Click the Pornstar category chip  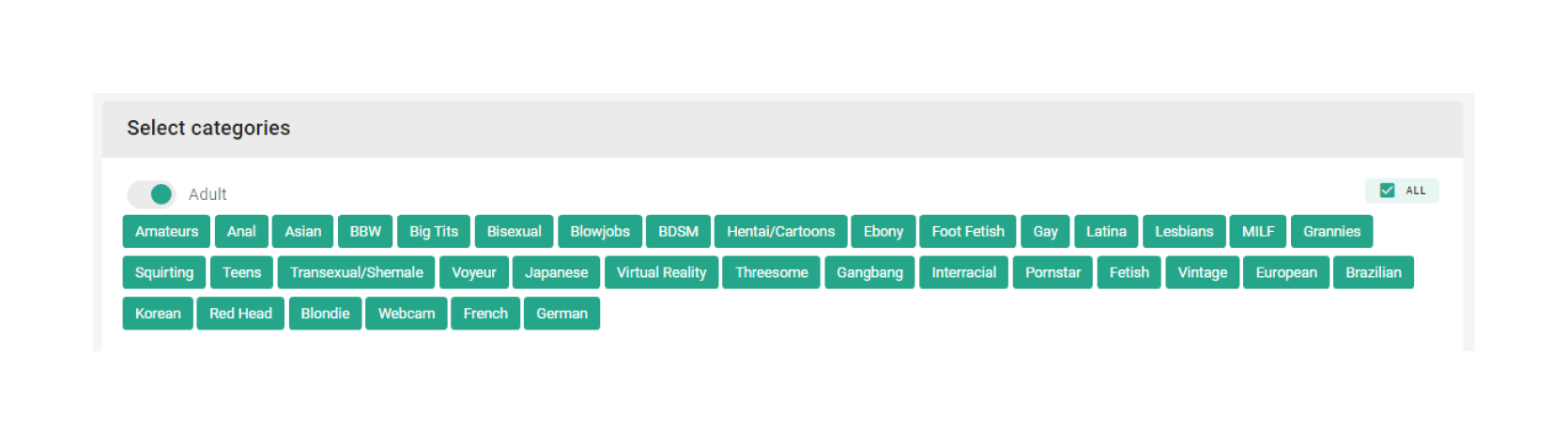coord(1053,273)
